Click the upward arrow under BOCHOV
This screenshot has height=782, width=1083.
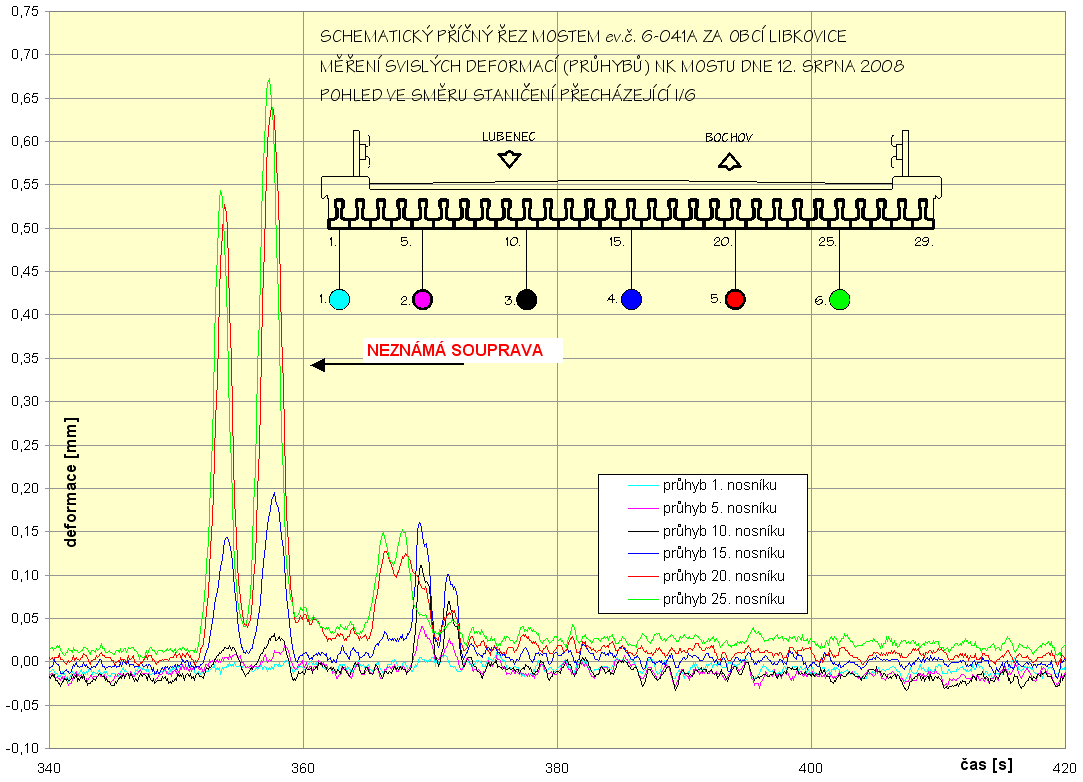[x=730, y=161]
